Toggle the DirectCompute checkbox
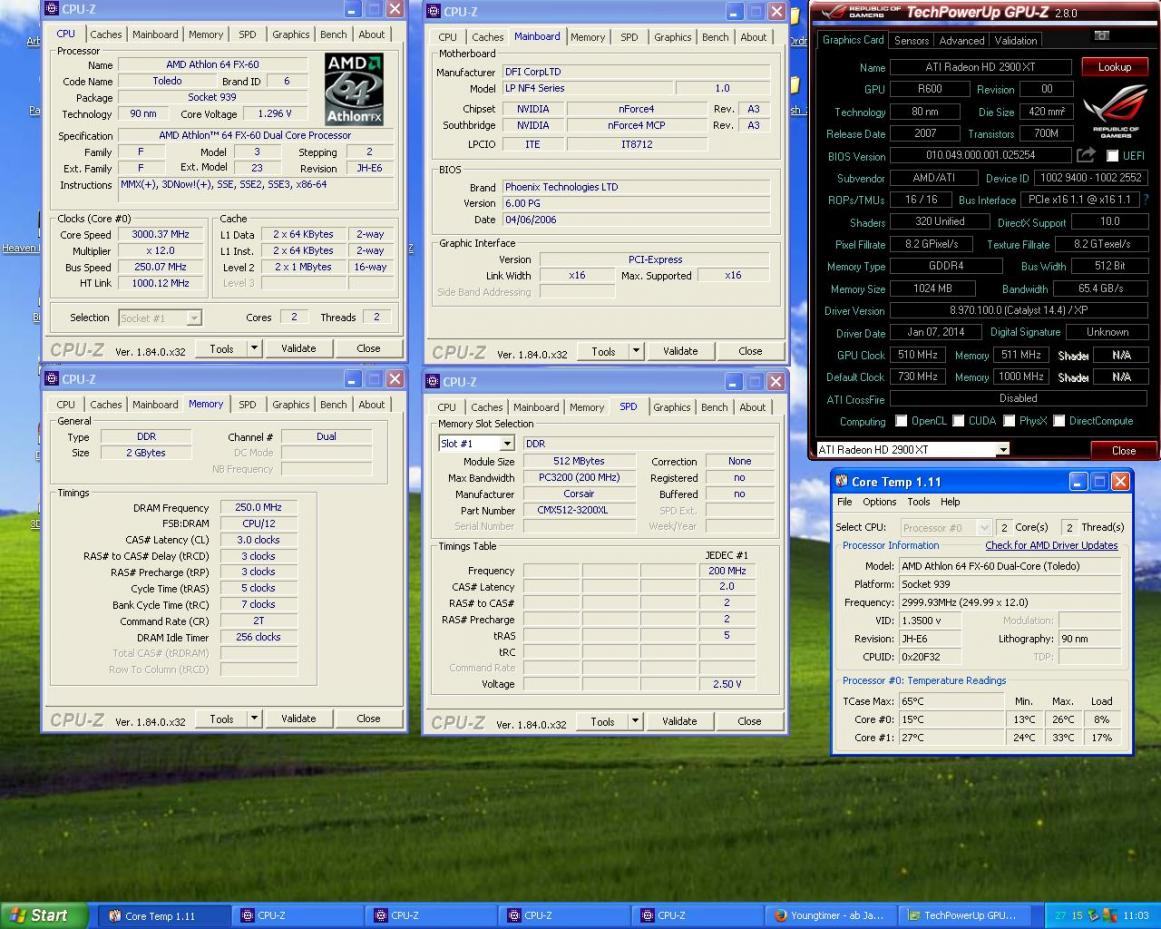Image resolution: width=1161 pixels, height=929 pixels. click(x=1059, y=420)
